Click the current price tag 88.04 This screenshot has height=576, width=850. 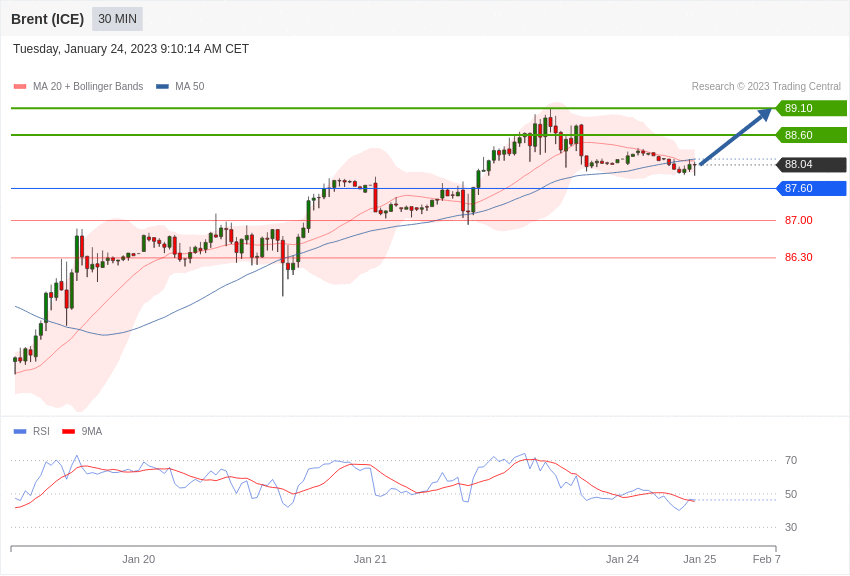click(x=811, y=164)
